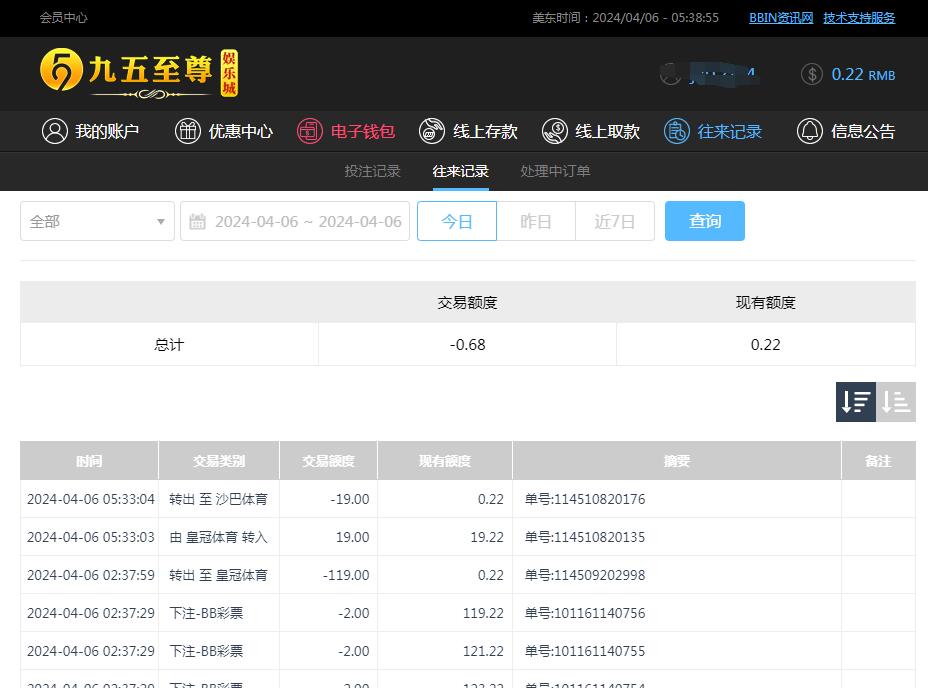
Task: Sort records in ascending order
Action: coord(896,402)
